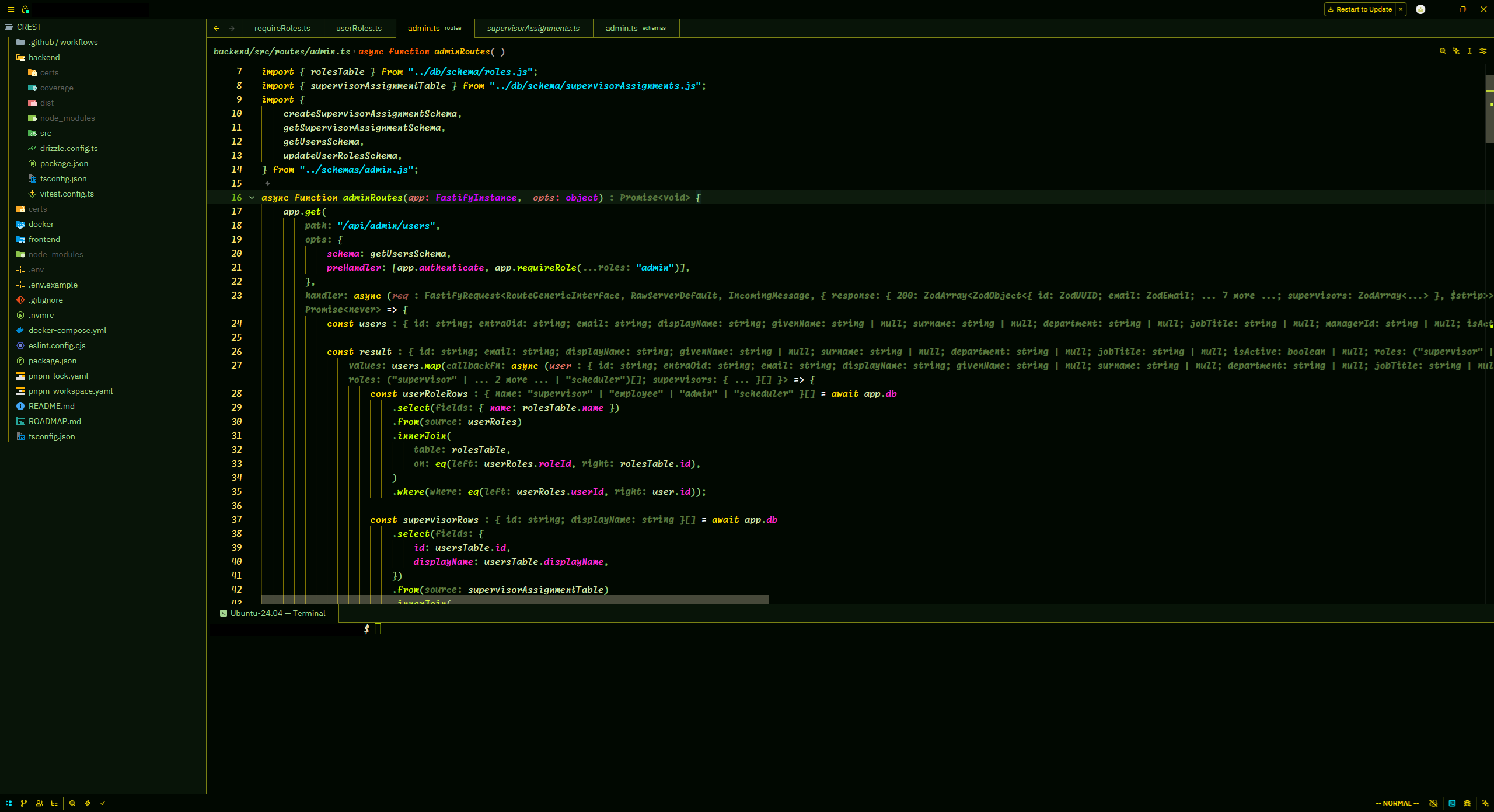The width and height of the screenshot is (1494, 812).
Task: Click the lightning bolt code actions status icon
Action: pos(88,803)
